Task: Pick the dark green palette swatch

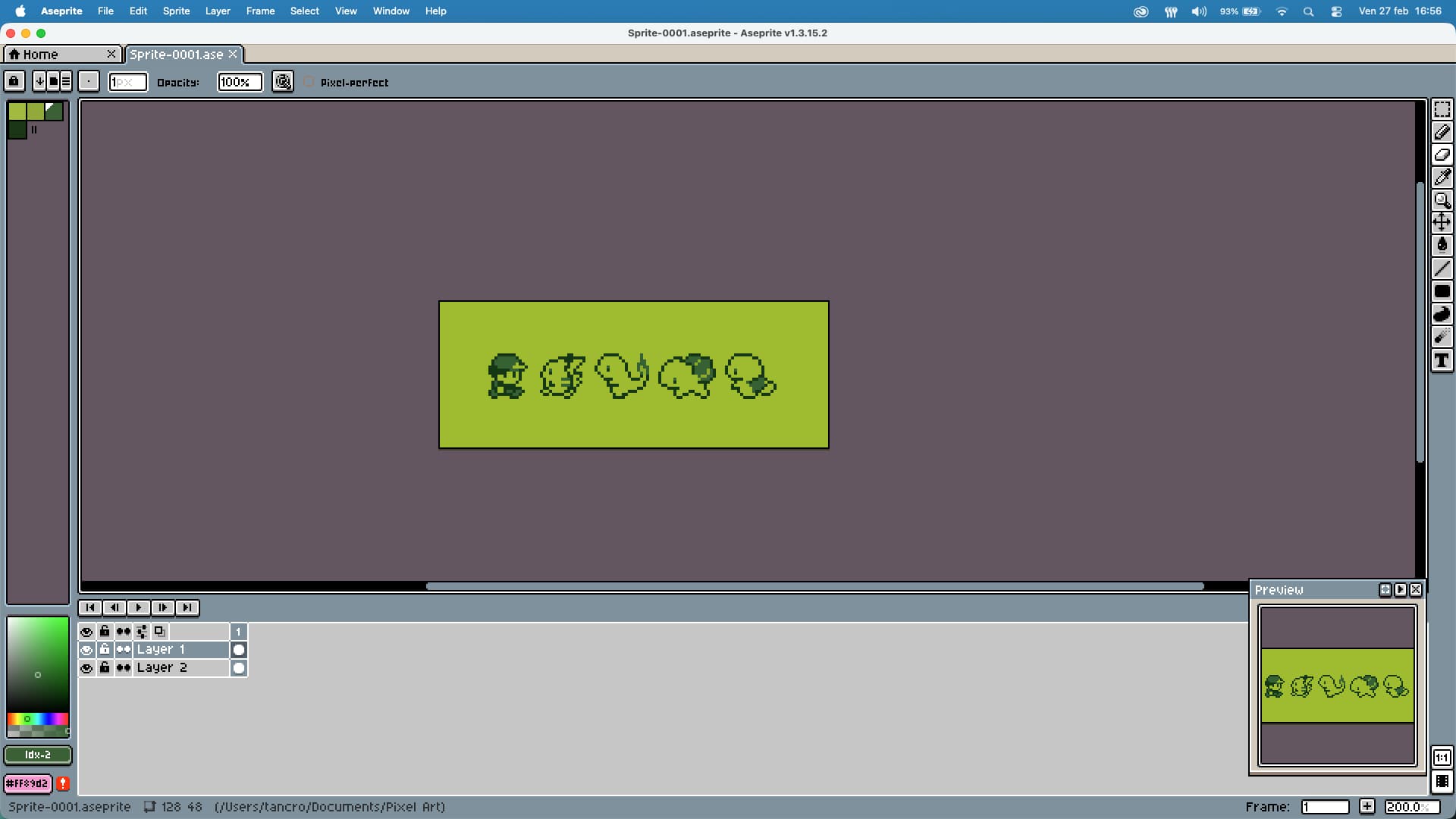Action: point(17,130)
